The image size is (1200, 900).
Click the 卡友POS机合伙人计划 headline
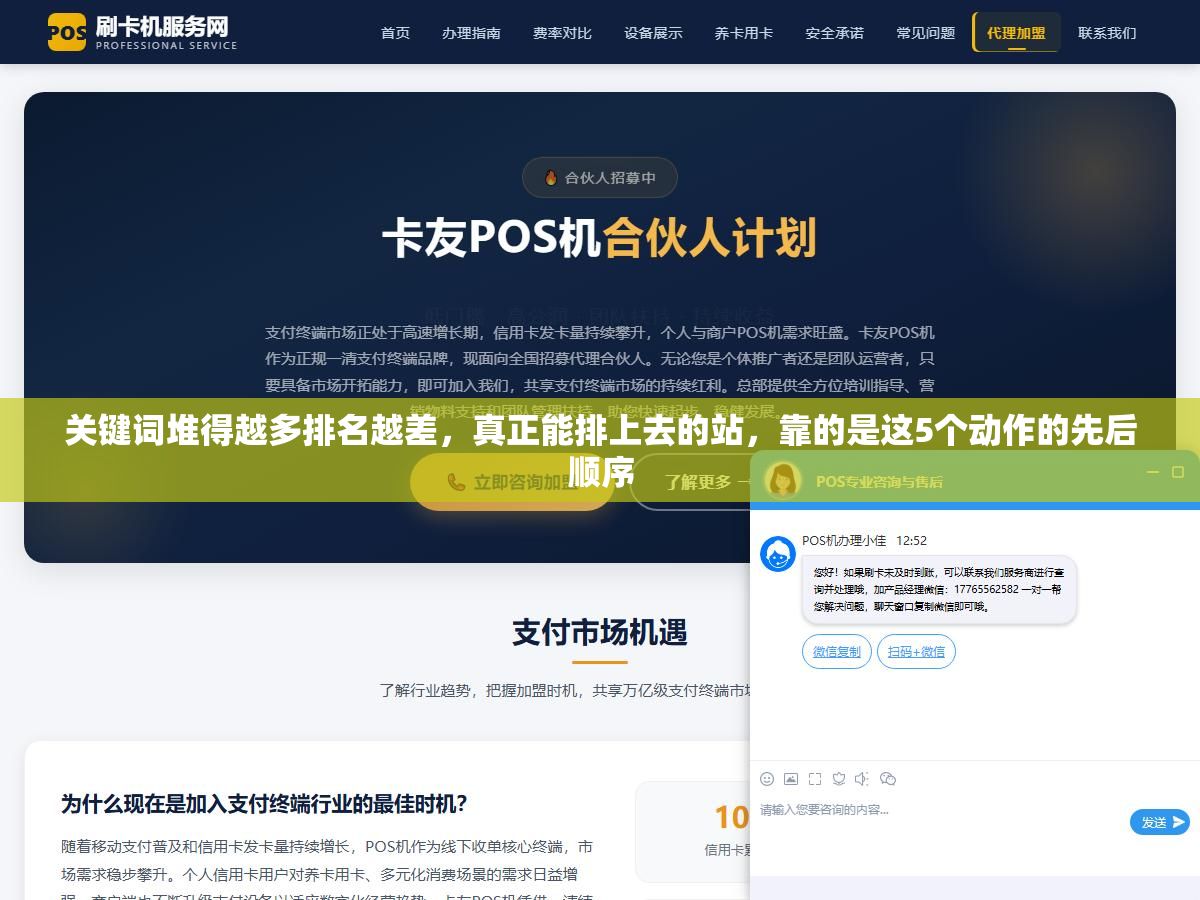click(x=600, y=239)
